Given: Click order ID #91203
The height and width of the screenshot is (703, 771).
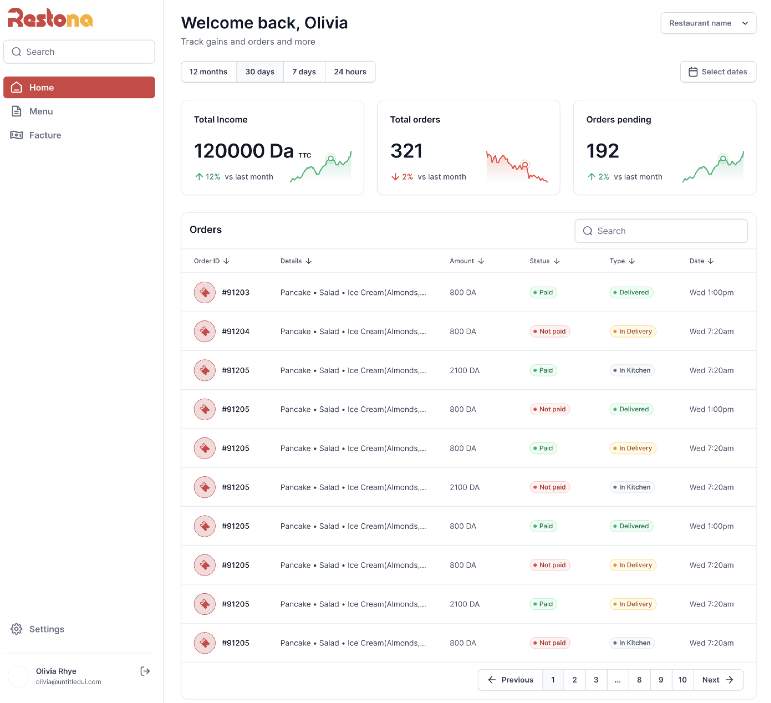Looking at the screenshot, I should click(x=236, y=293).
